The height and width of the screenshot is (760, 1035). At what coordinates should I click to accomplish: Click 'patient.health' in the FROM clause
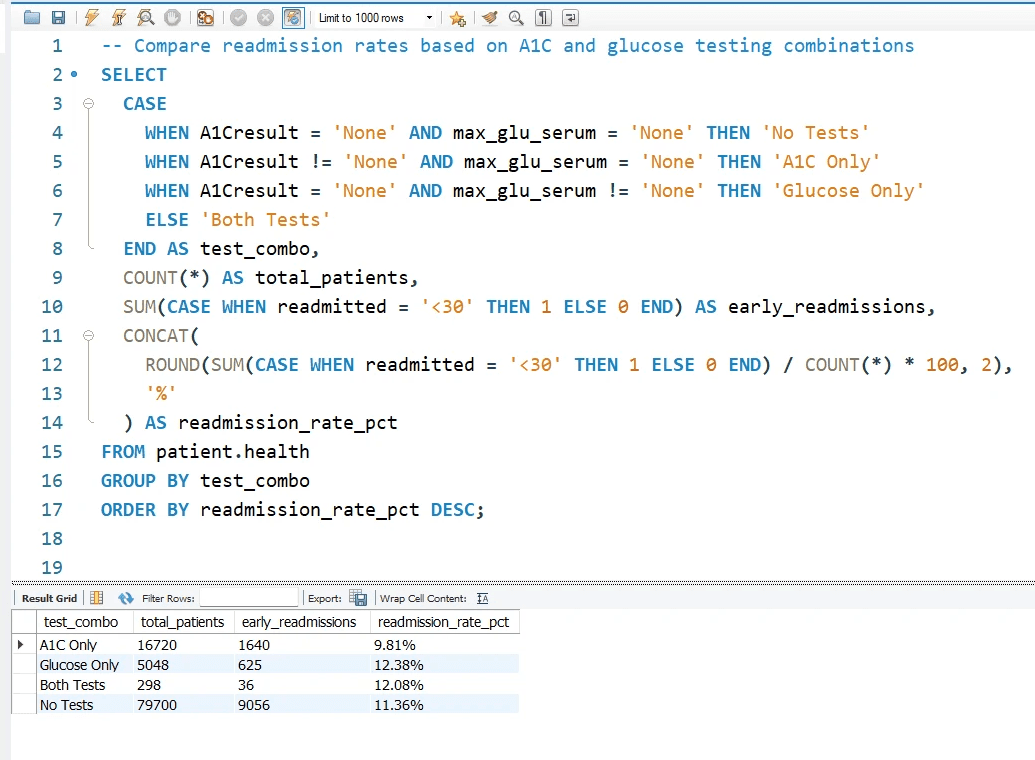pos(232,452)
